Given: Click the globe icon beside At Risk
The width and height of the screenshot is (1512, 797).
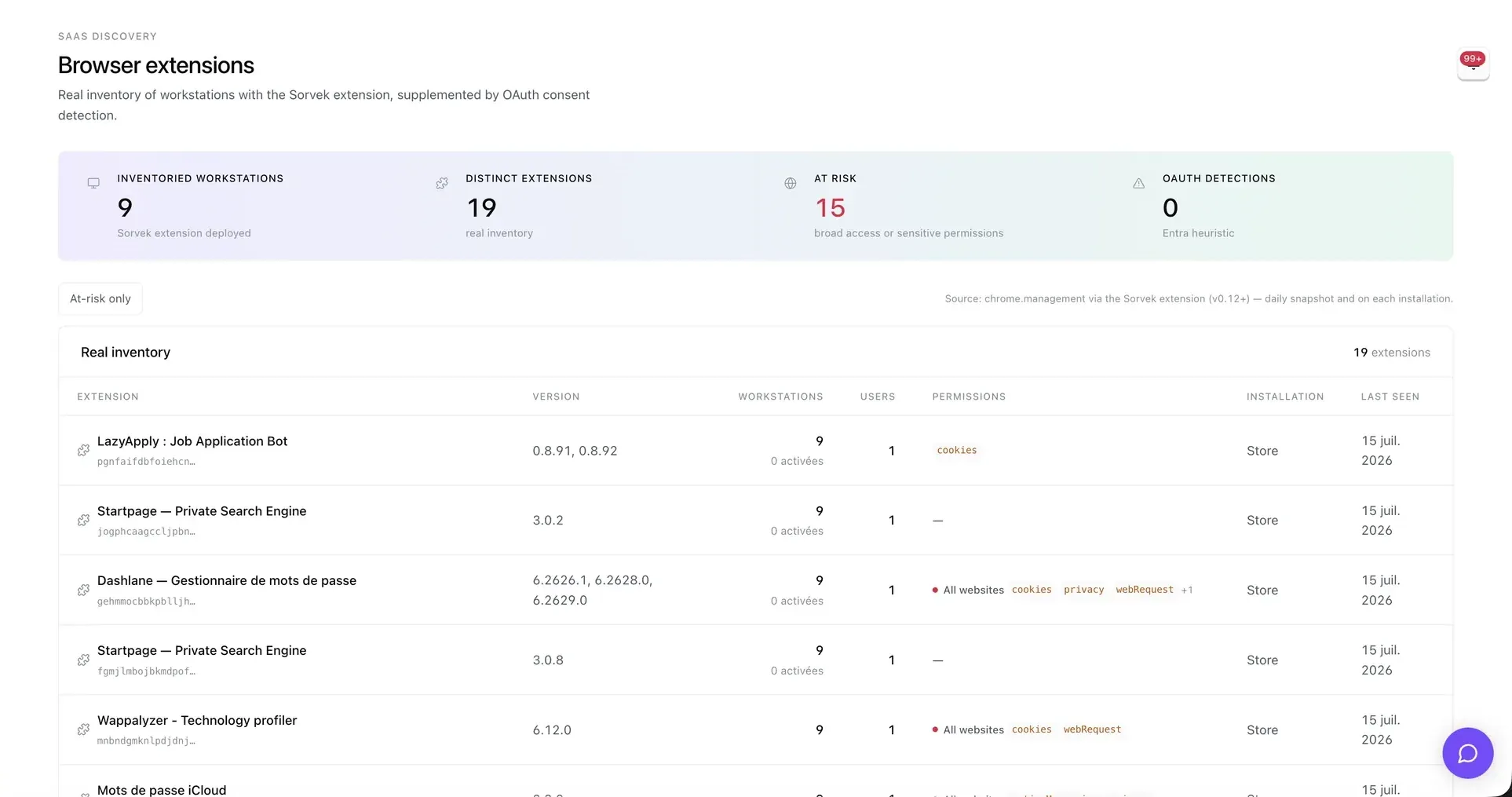Looking at the screenshot, I should coord(791,183).
